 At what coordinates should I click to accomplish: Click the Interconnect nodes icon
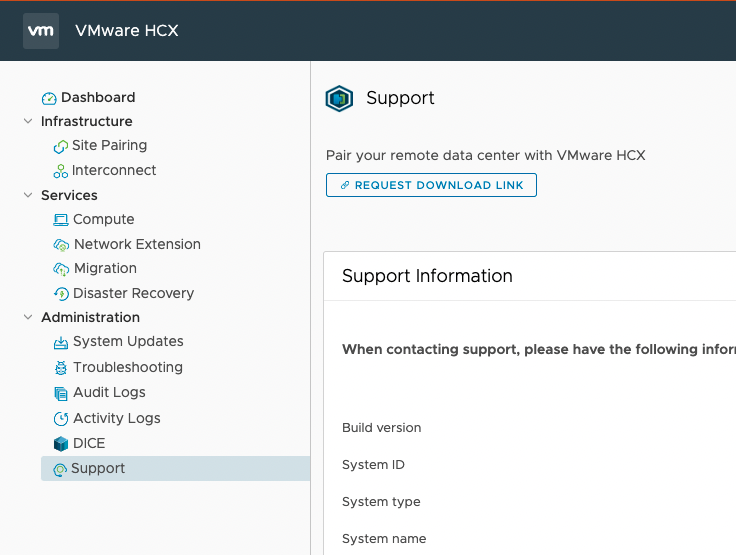(61, 171)
